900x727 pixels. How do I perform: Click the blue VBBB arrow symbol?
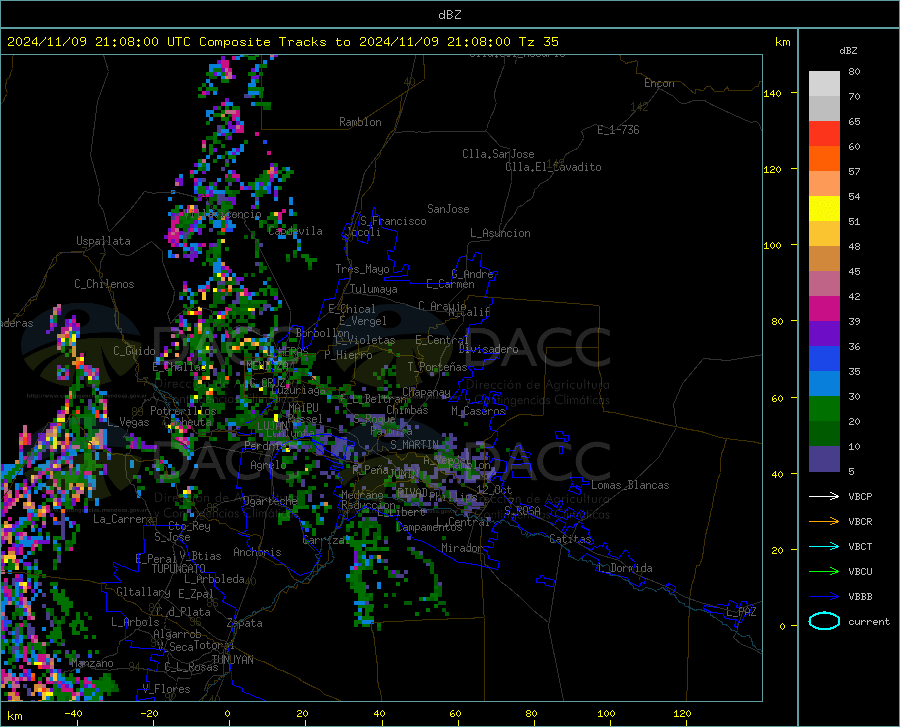[824, 596]
